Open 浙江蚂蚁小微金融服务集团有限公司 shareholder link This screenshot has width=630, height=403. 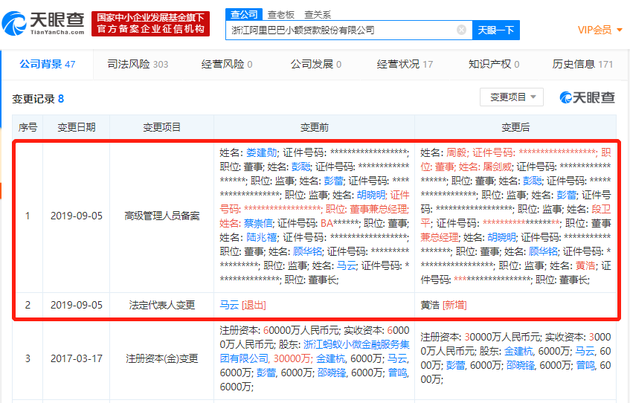pyautogui.click(x=315, y=351)
